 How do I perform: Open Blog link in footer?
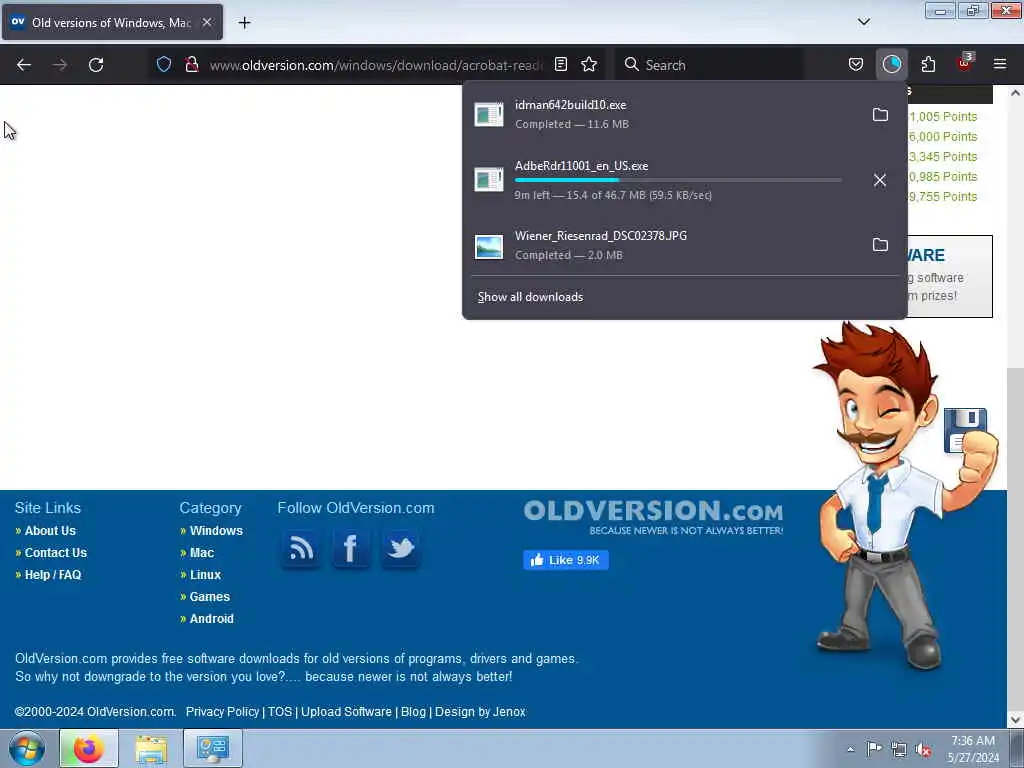point(413,712)
